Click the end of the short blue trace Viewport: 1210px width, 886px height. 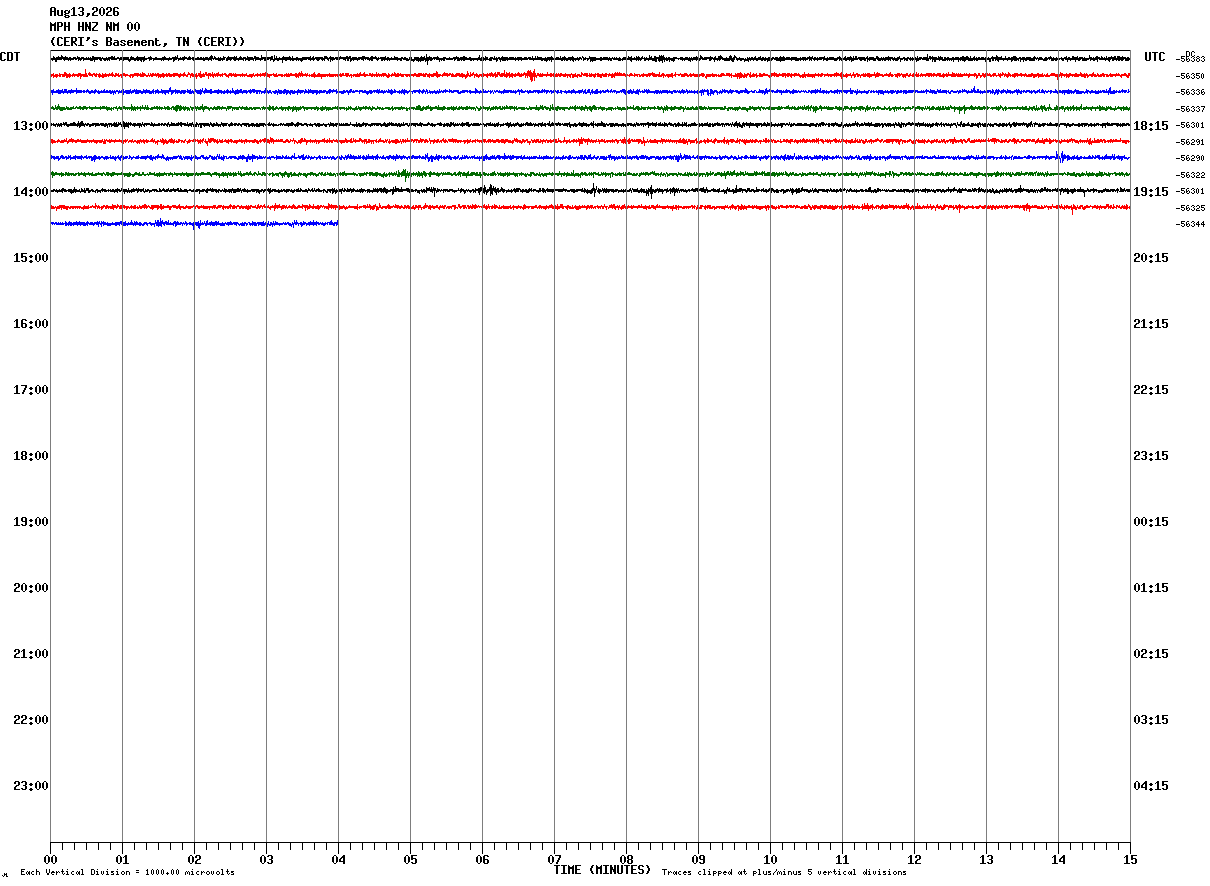[337, 224]
